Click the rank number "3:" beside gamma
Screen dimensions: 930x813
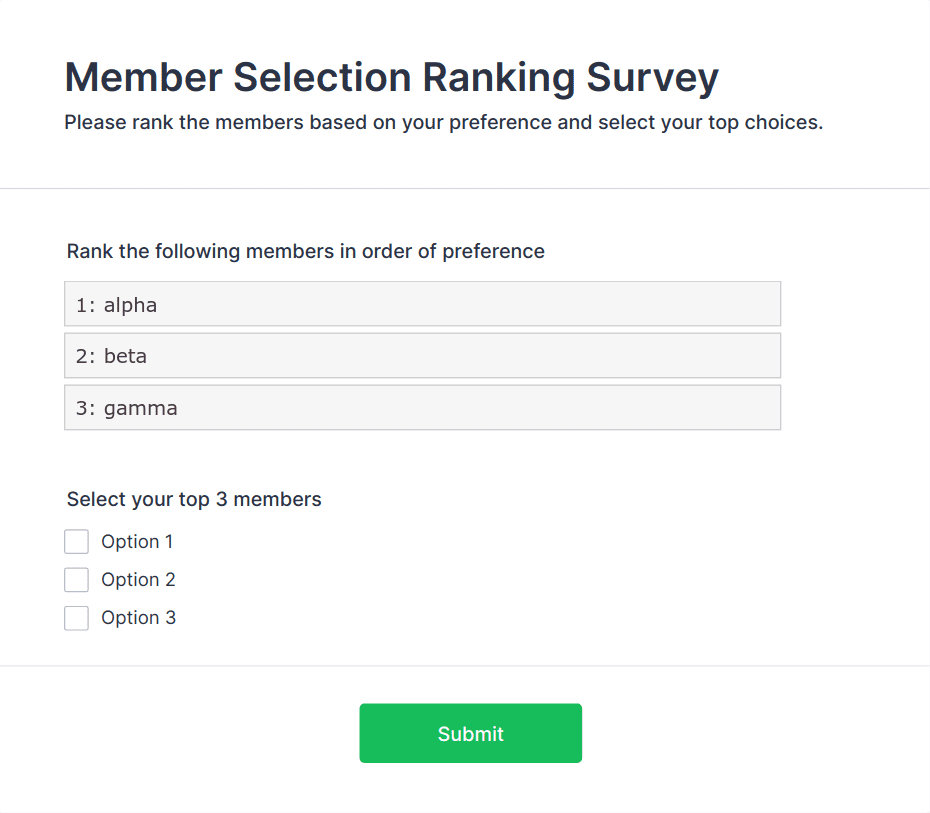coord(85,409)
